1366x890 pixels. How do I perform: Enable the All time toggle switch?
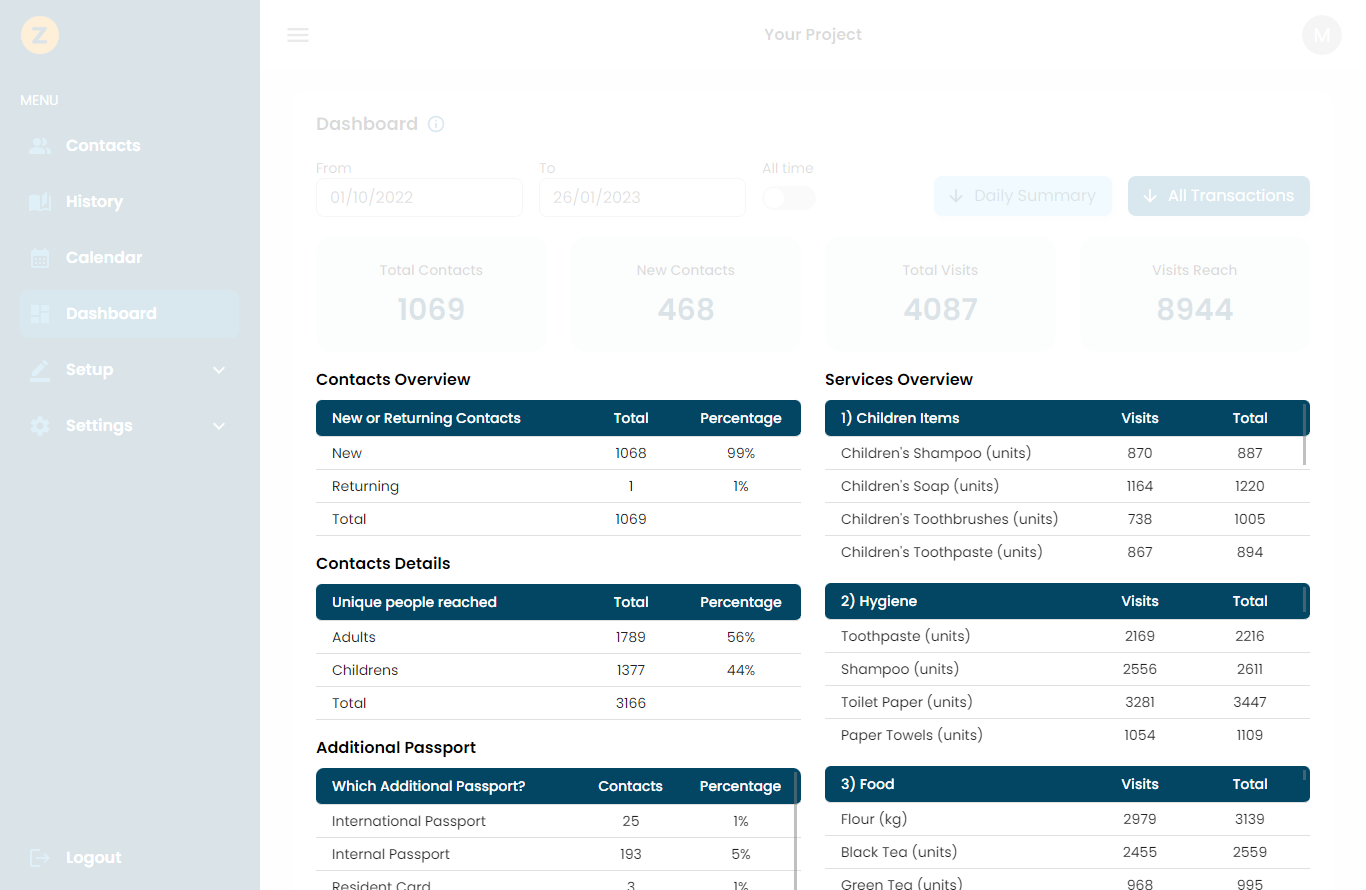click(788, 197)
